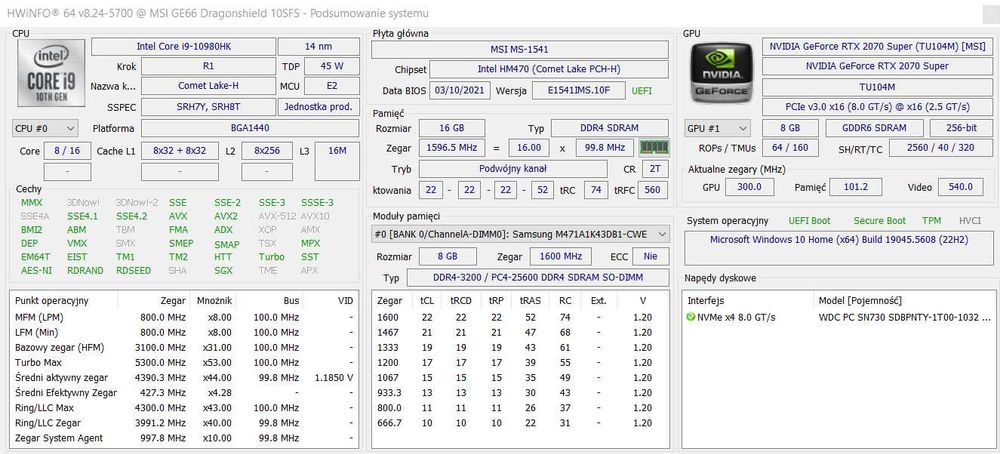
Task: Select the WDC PC SN730 drive row
Action: pos(838,317)
